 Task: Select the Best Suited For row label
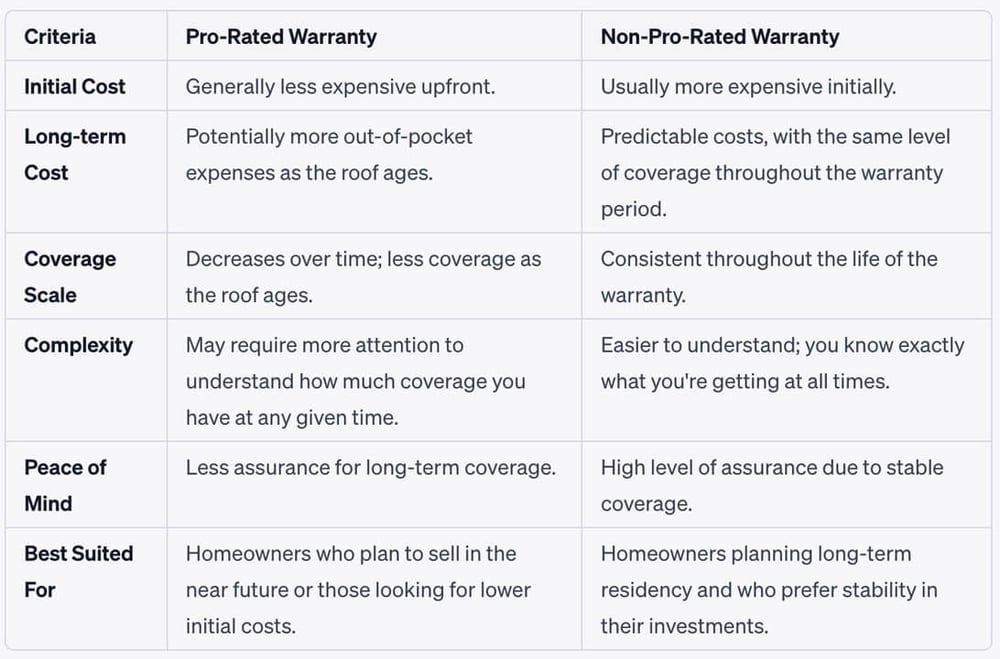coord(78,571)
